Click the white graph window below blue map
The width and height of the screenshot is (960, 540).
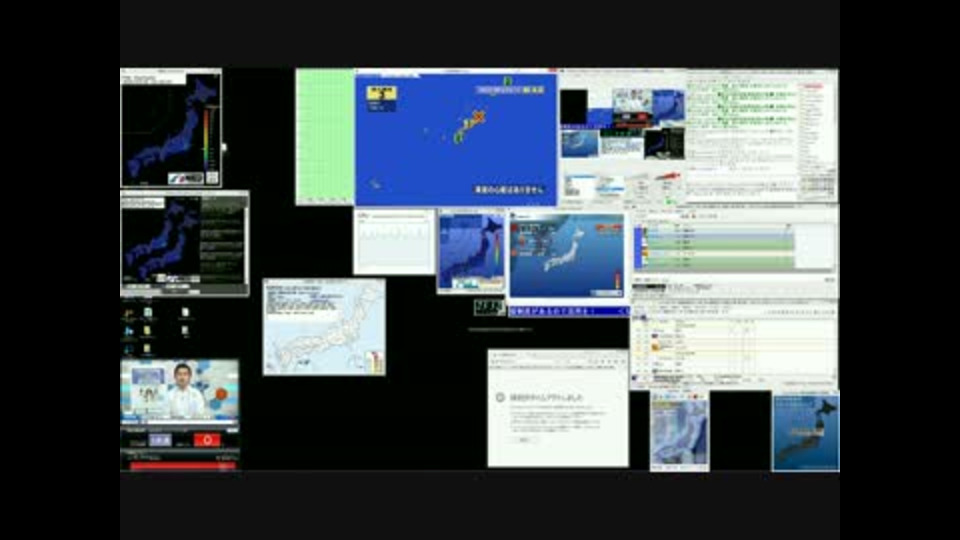pos(394,242)
